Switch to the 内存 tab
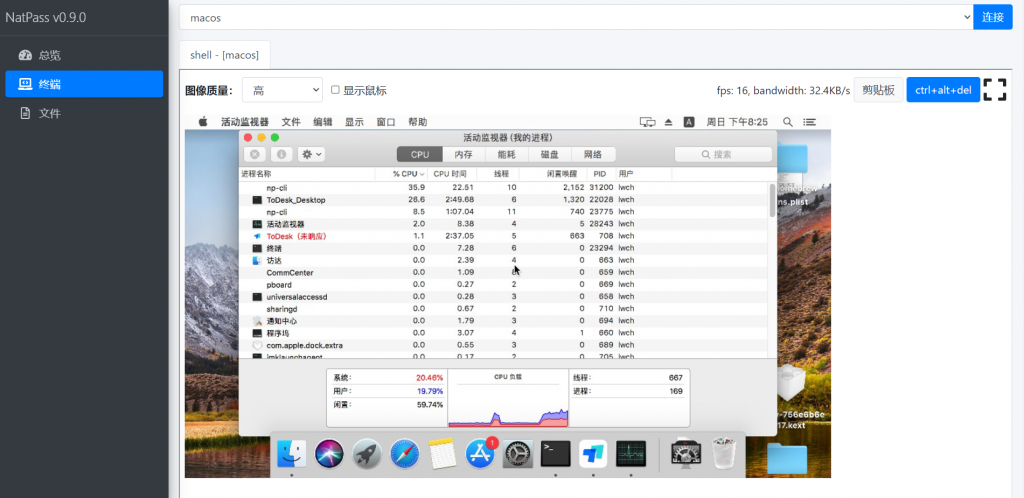 click(x=463, y=155)
